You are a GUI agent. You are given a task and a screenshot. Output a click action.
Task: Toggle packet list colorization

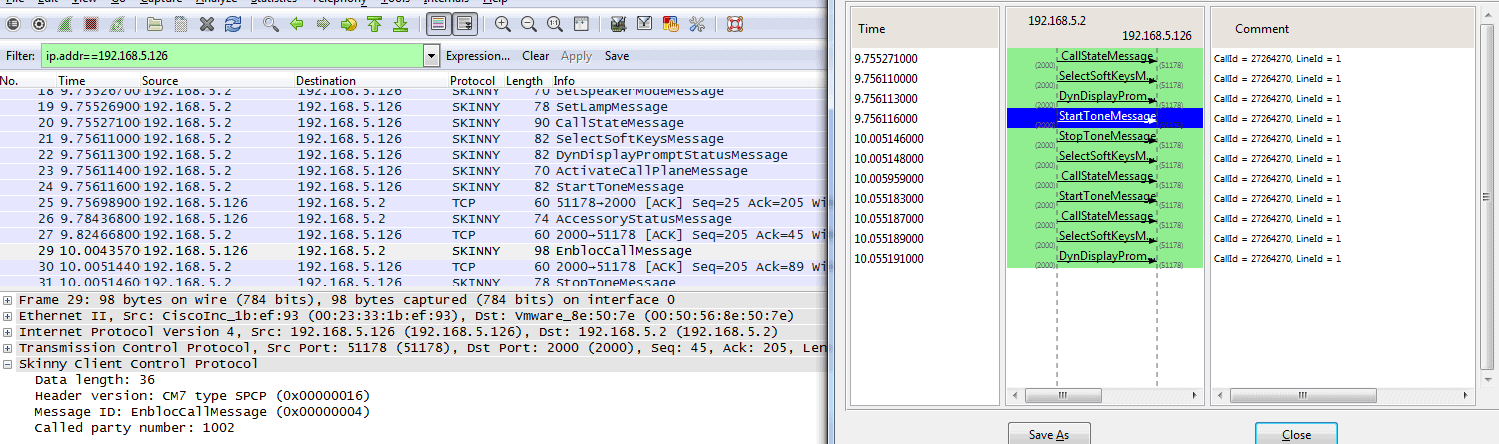point(438,23)
